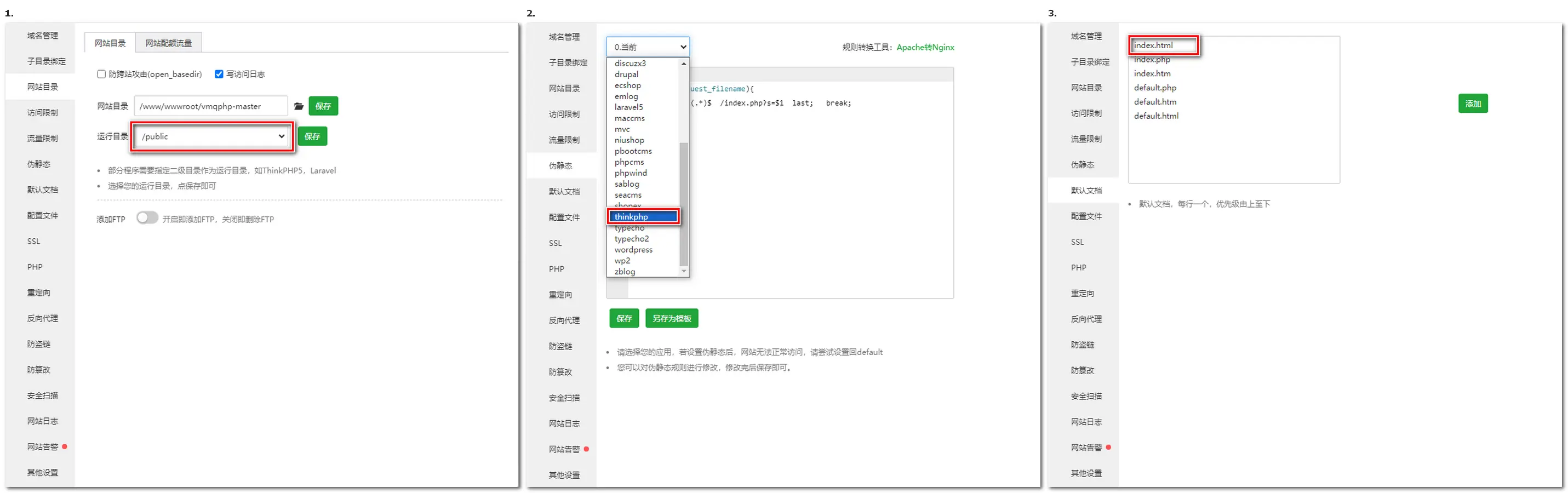
Task: Pick wordpress from the template list
Action: pyautogui.click(x=643, y=250)
